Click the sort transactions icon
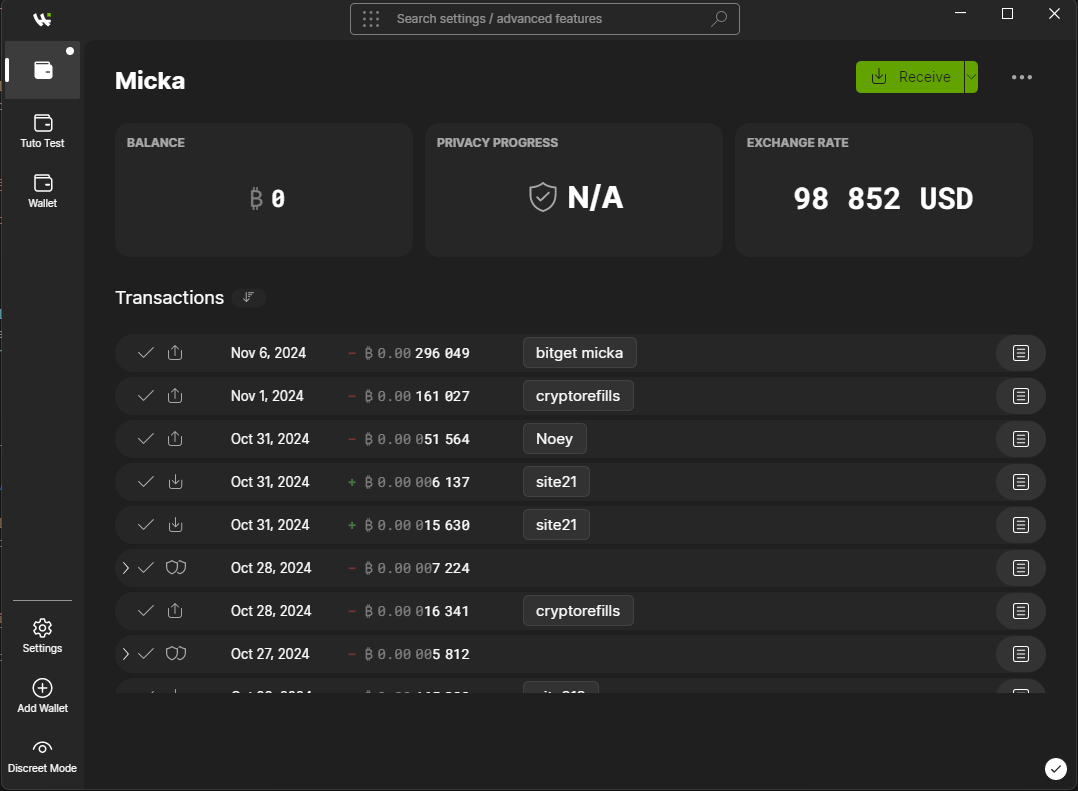The image size is (1078, 791). pyautogui.click(x=249, y=298)
